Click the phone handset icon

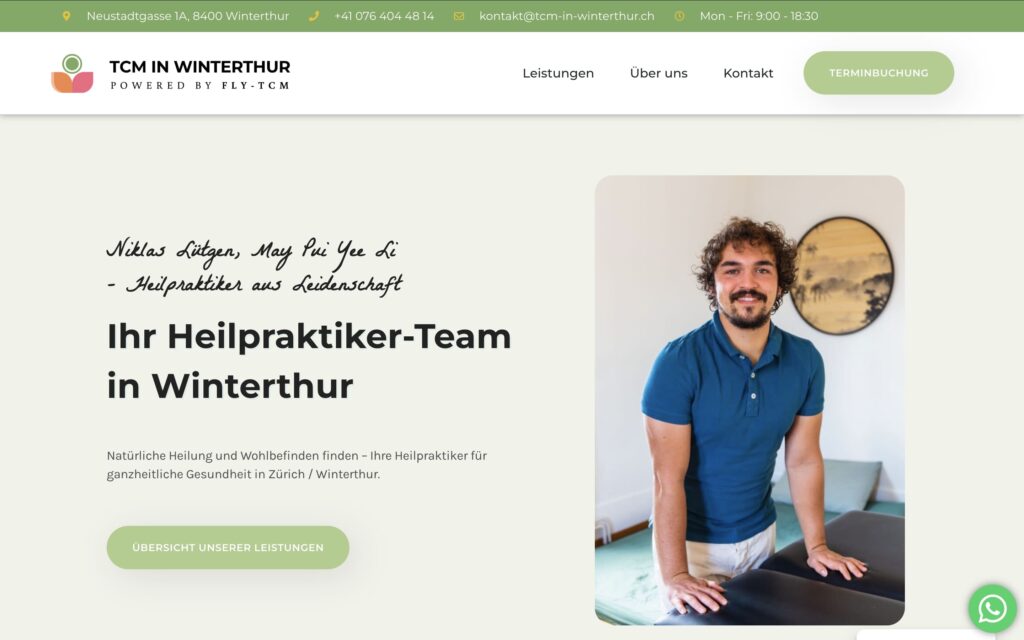(313, 16)
